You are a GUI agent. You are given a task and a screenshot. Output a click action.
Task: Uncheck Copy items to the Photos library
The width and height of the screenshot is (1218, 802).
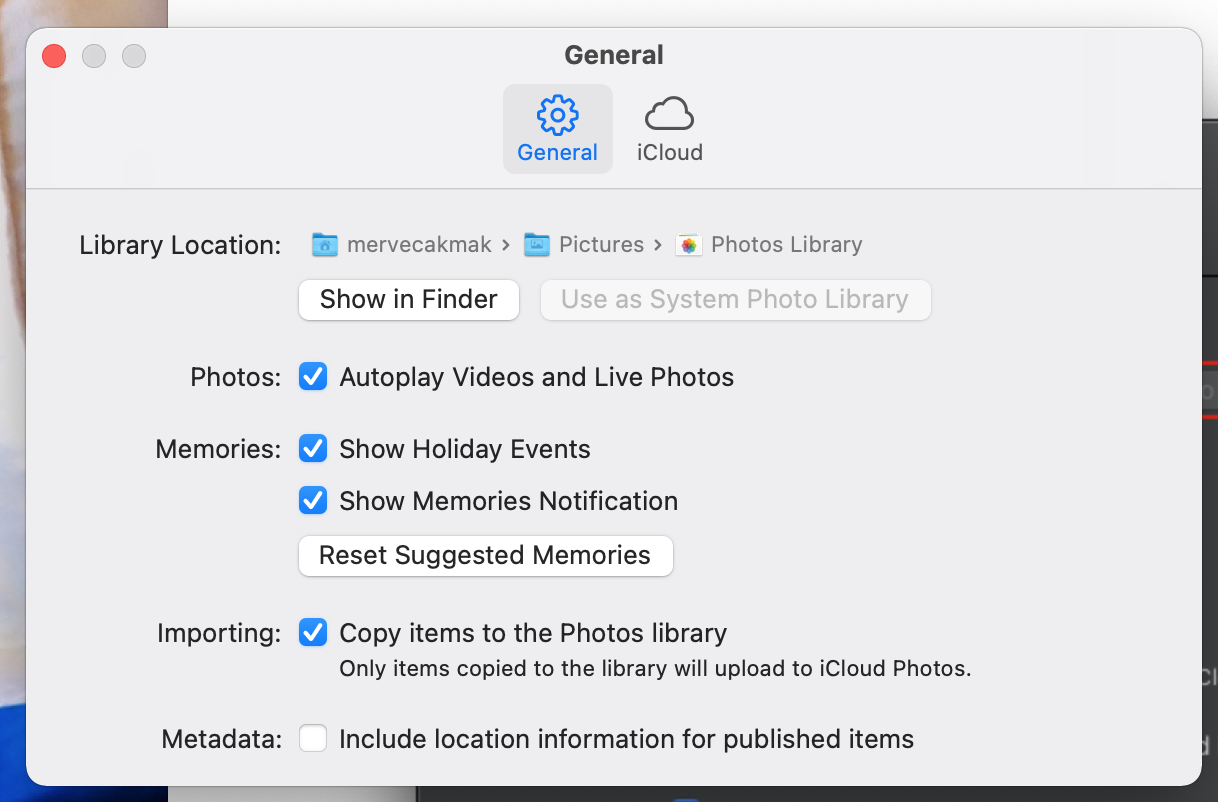click(x=313, y=633)
